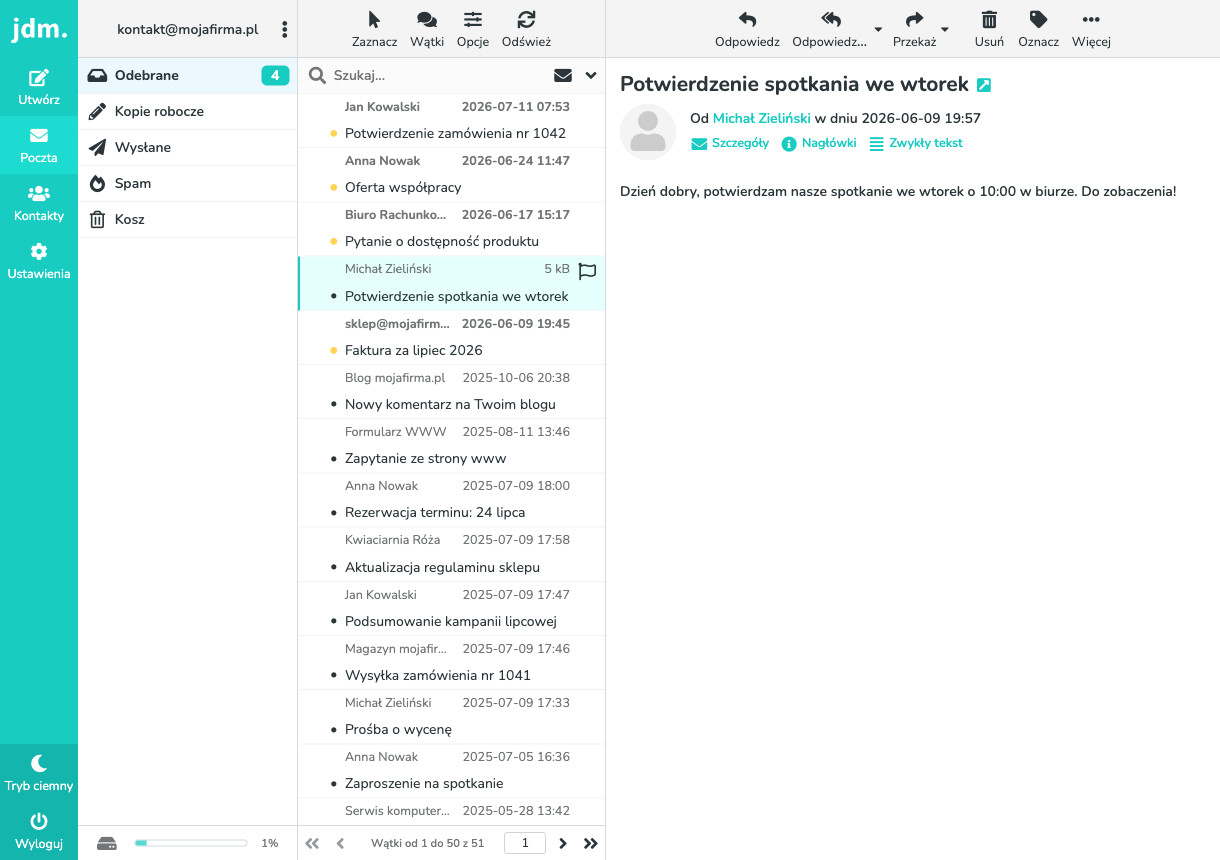Screen dimensions: 1220x860
Task: Open 'Pytanie o dostępność produktu' message
Action: point(452,229)
